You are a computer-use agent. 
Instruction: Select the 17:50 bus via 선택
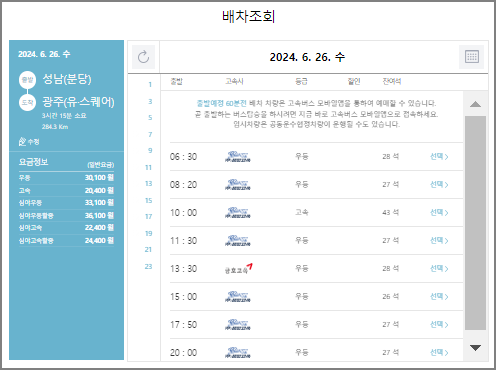tap(439, 324)
